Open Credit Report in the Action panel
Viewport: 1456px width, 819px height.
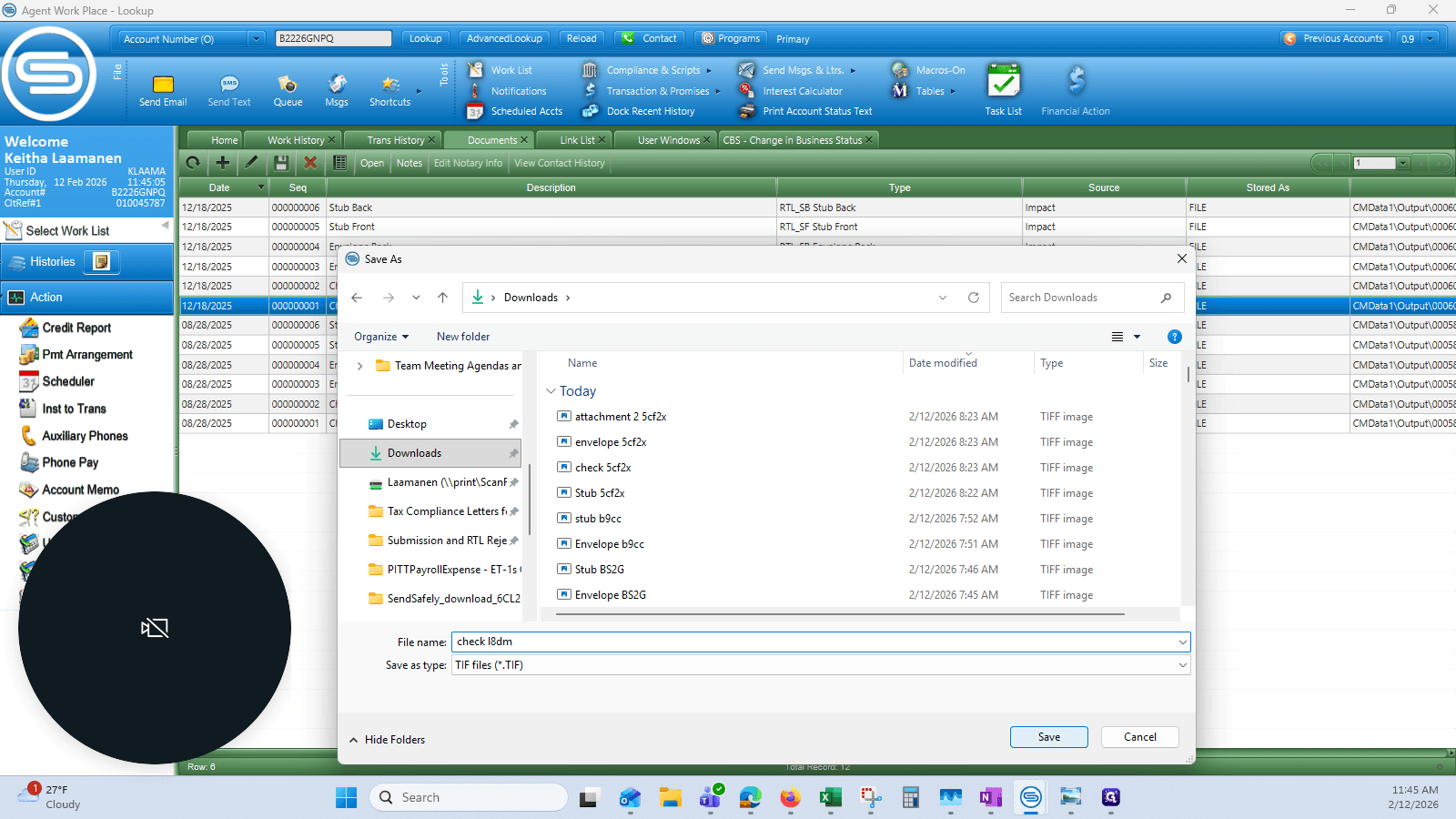pos(76,328)
